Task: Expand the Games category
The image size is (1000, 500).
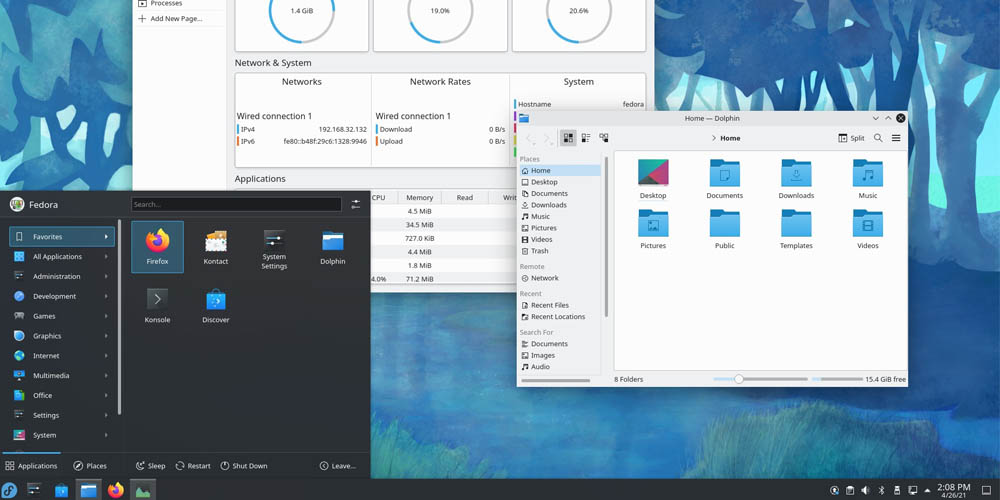Action: coord(62,316)
